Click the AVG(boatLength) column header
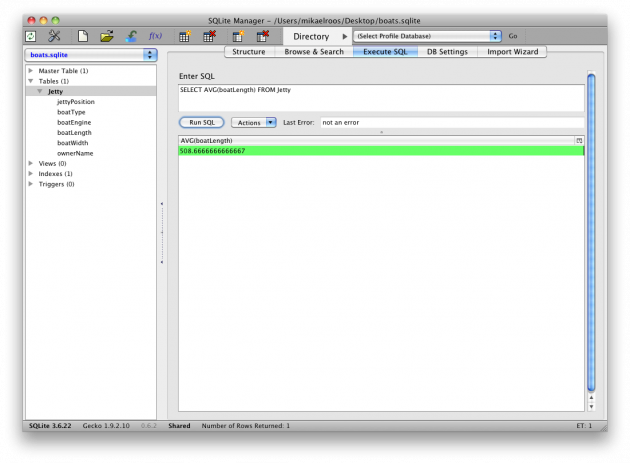630x463 pixels. (x=377, y=141)
